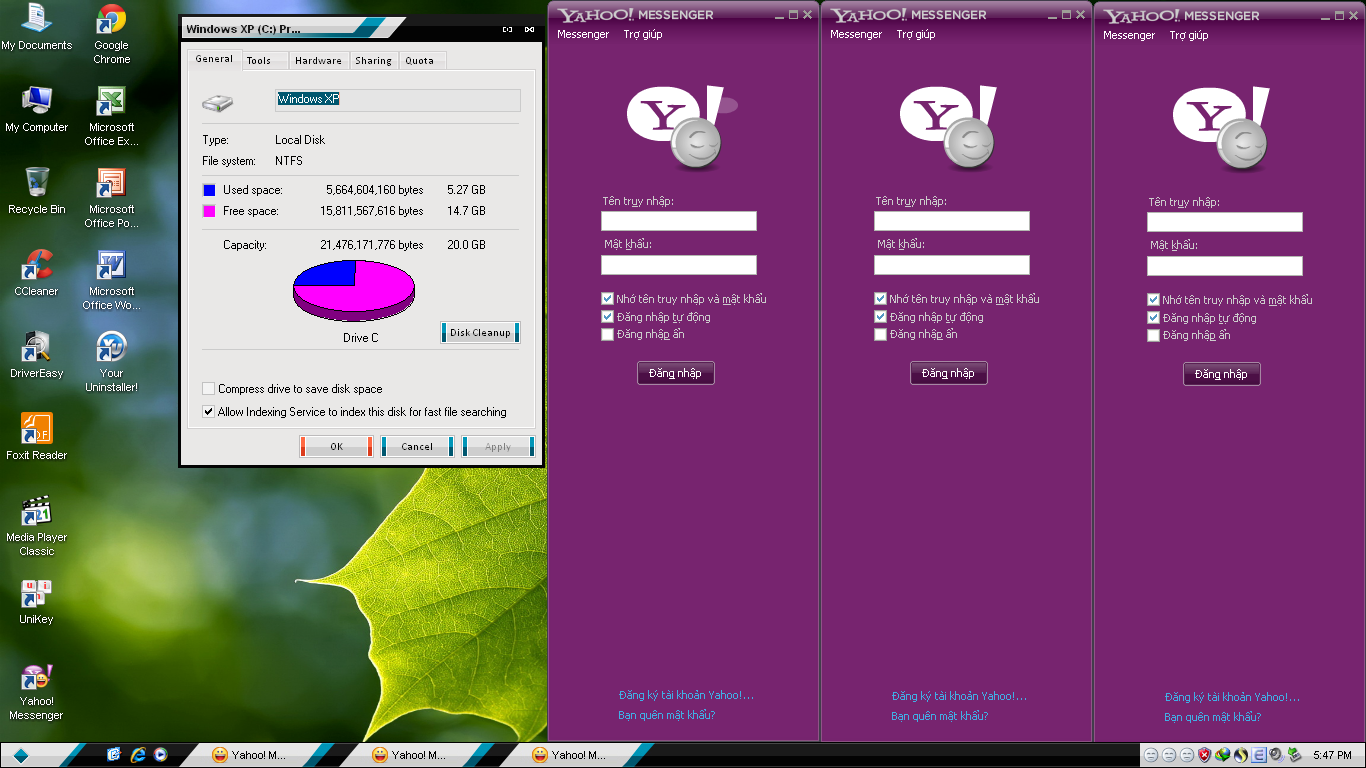Screen dimensions: 1366x768
Task: Switch to the Sharing tab
Action: 373,61
